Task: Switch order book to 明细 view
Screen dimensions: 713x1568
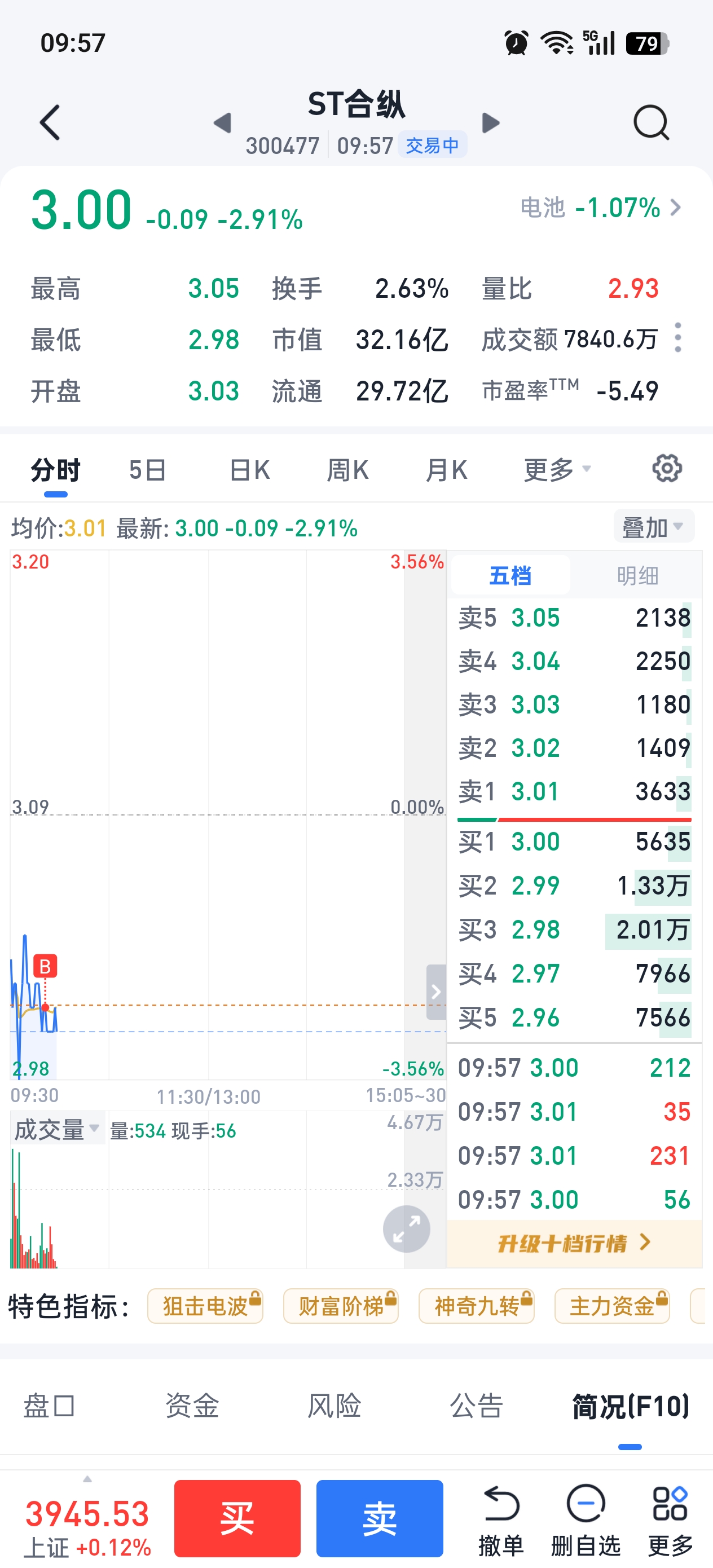Action: (637, 575)
